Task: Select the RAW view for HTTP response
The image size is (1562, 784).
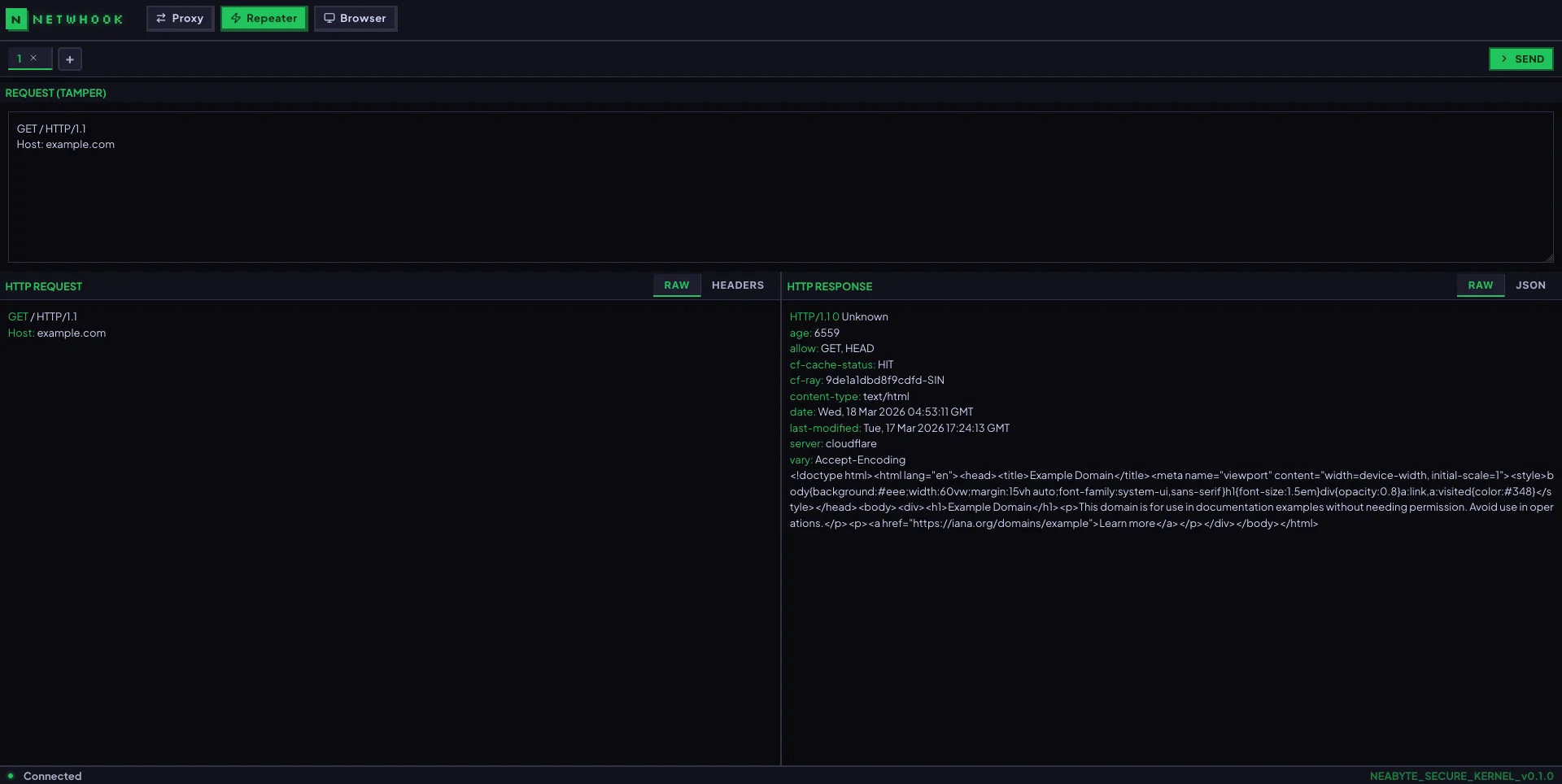Action: click(x=1481, y=285)
